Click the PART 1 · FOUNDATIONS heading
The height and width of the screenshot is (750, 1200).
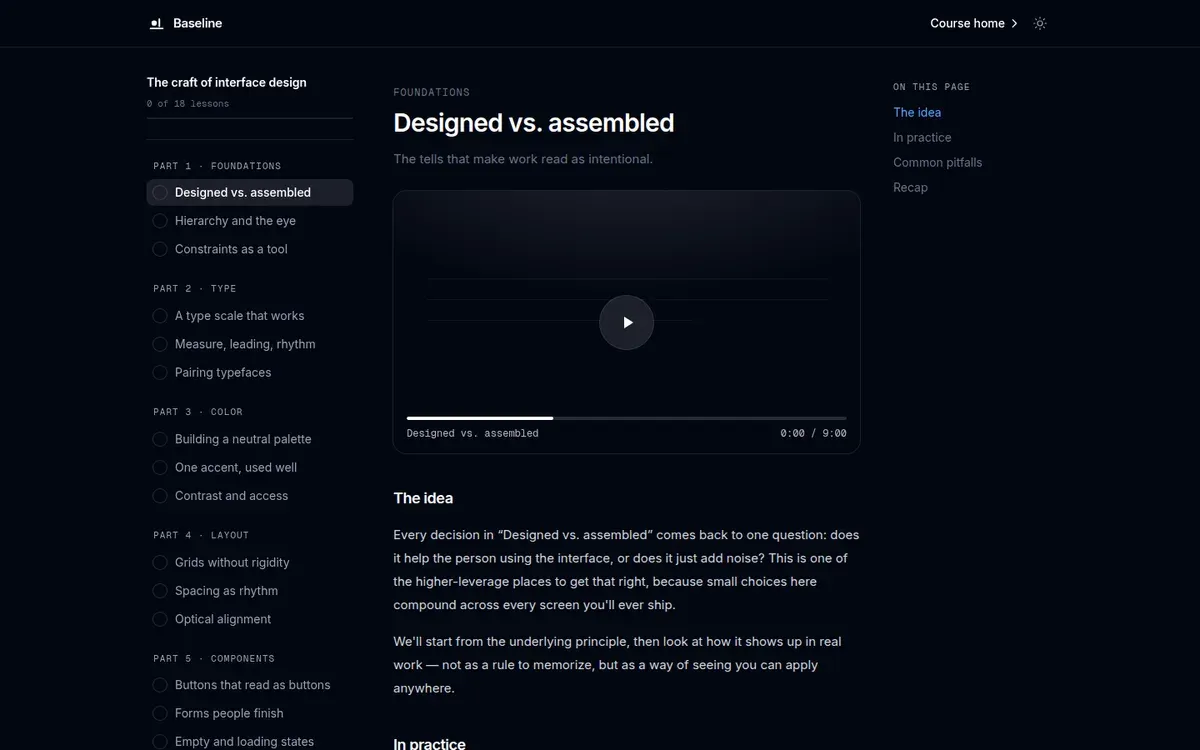click(x=217, y=166)
